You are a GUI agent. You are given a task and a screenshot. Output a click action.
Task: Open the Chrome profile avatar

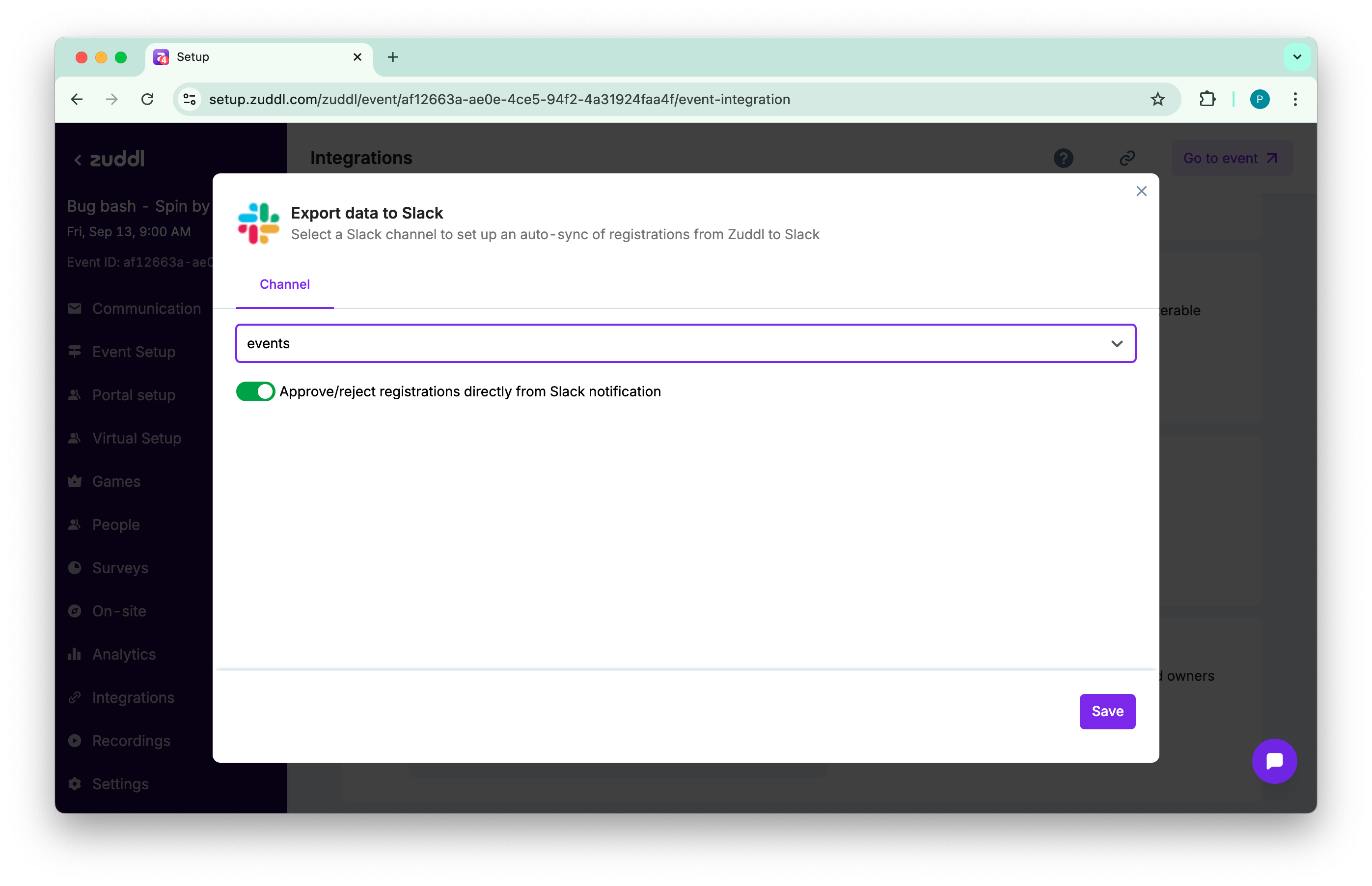tap(1259, 100)
